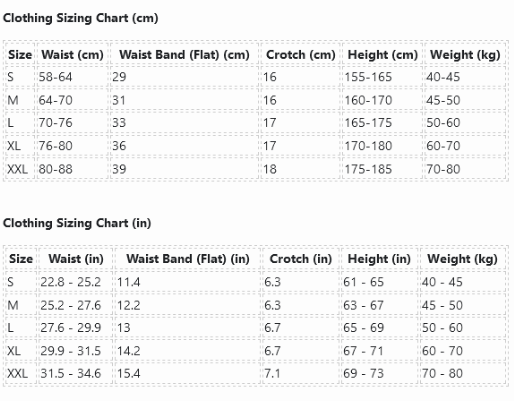
Task: Select the Waist Band (Flat) (cm) header
Action: [x=184, y=55]
